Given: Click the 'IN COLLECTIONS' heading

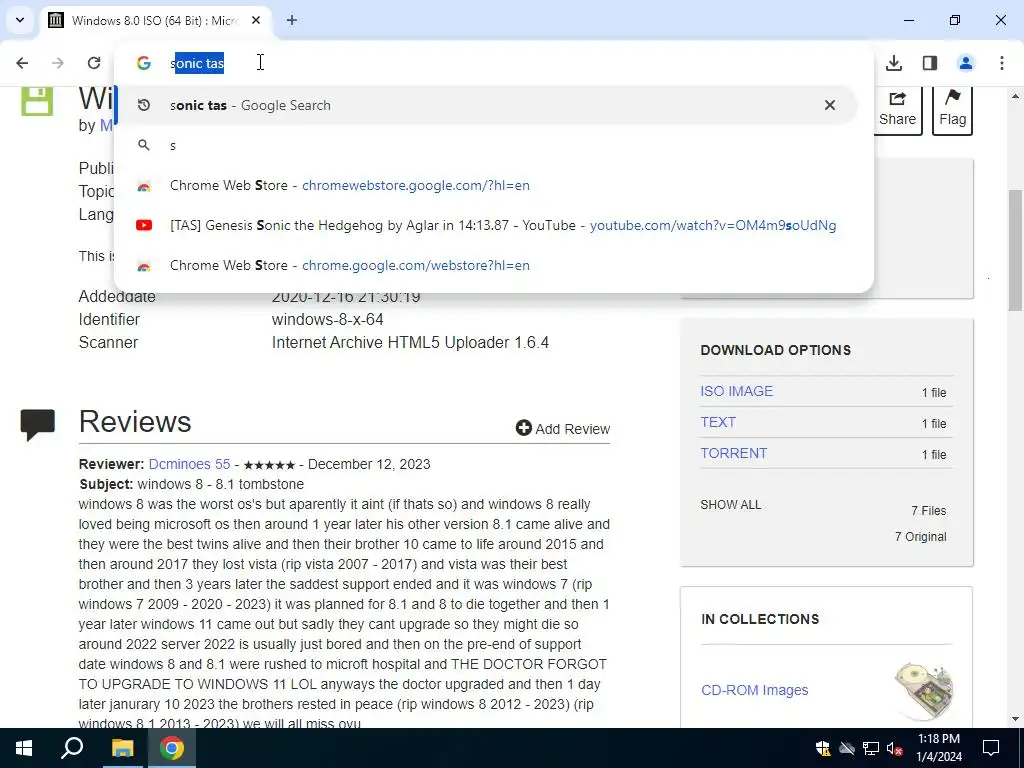Looking at the screenshot, I should pyautogui.click(x=760, y=619).
